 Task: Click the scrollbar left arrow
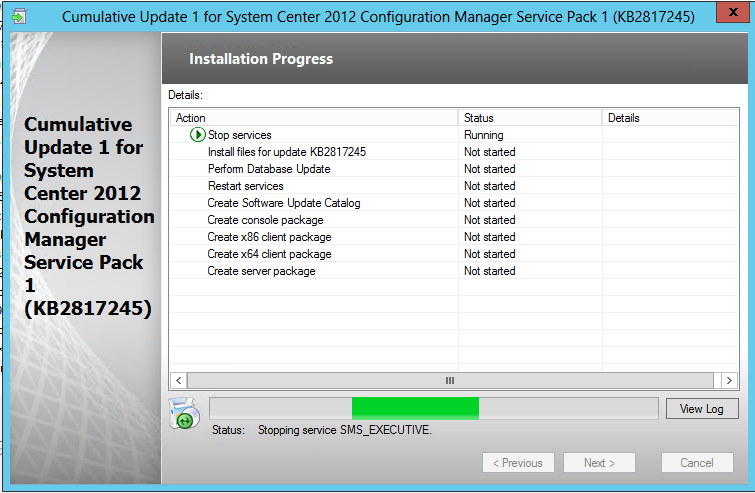[x=179, y=380]
